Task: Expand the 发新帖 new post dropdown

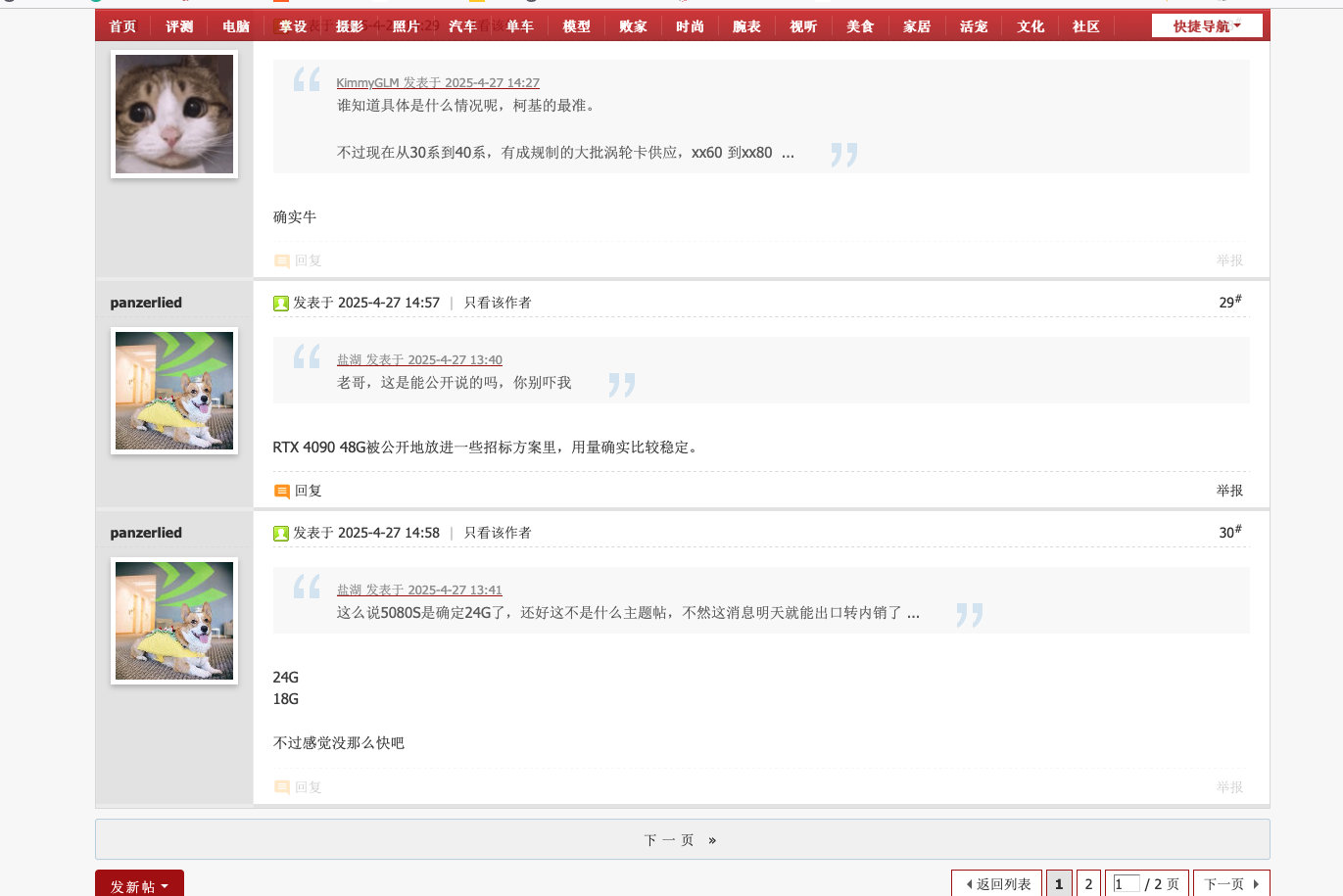Action: [139, 885]
